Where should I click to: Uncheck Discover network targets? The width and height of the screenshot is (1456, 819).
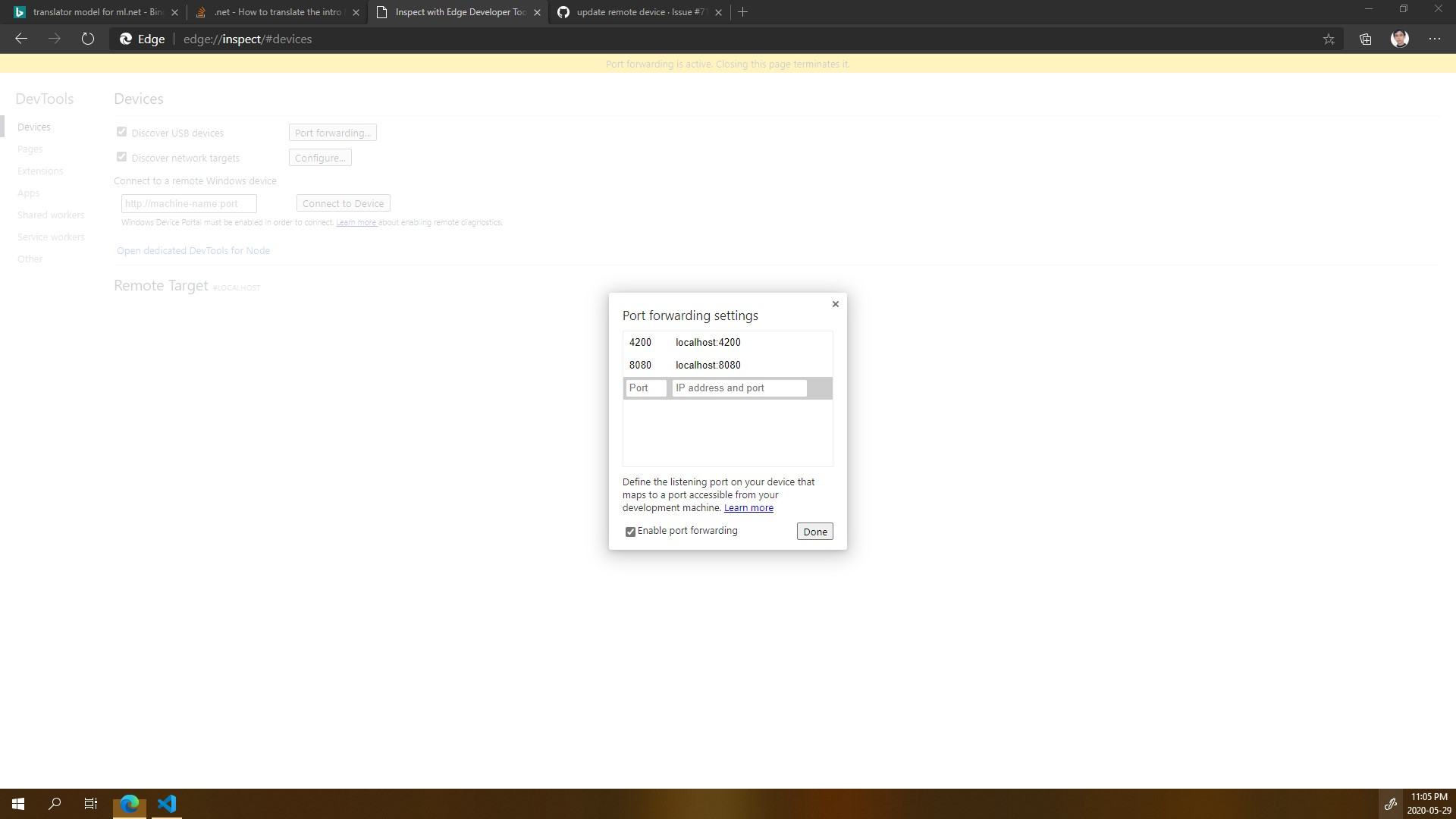[x=121, y=156]
